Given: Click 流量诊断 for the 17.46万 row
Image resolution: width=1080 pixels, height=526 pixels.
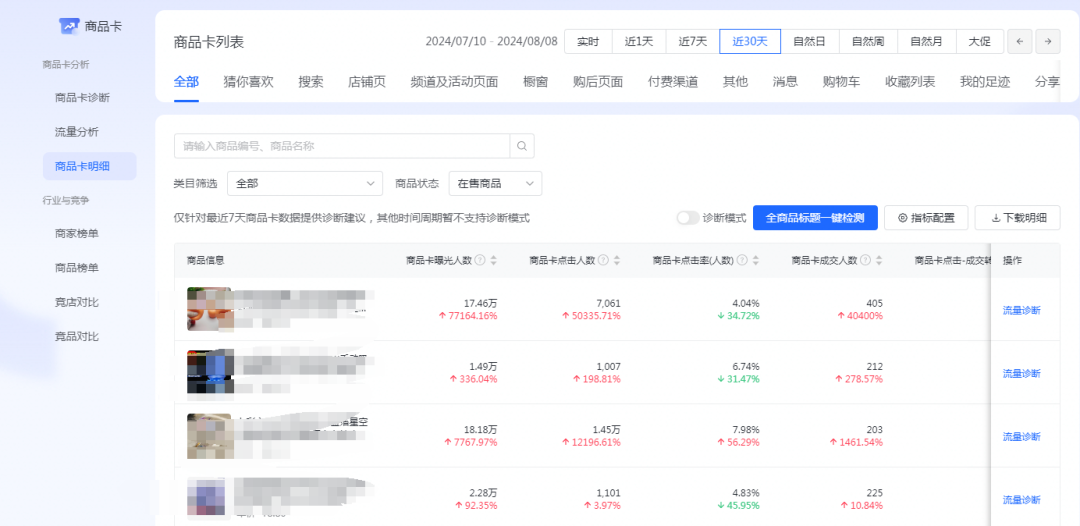Looking at the screenshot, I should (x=1021, y=310).
